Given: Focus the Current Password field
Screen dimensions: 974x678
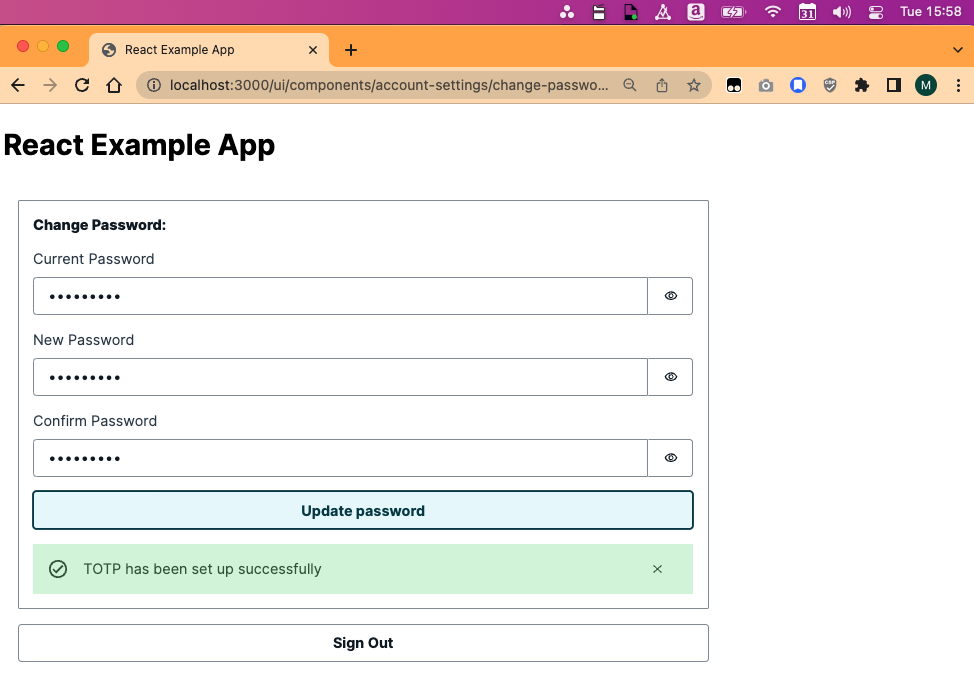Looking at the screenshot, I should [x=340, y=296].
